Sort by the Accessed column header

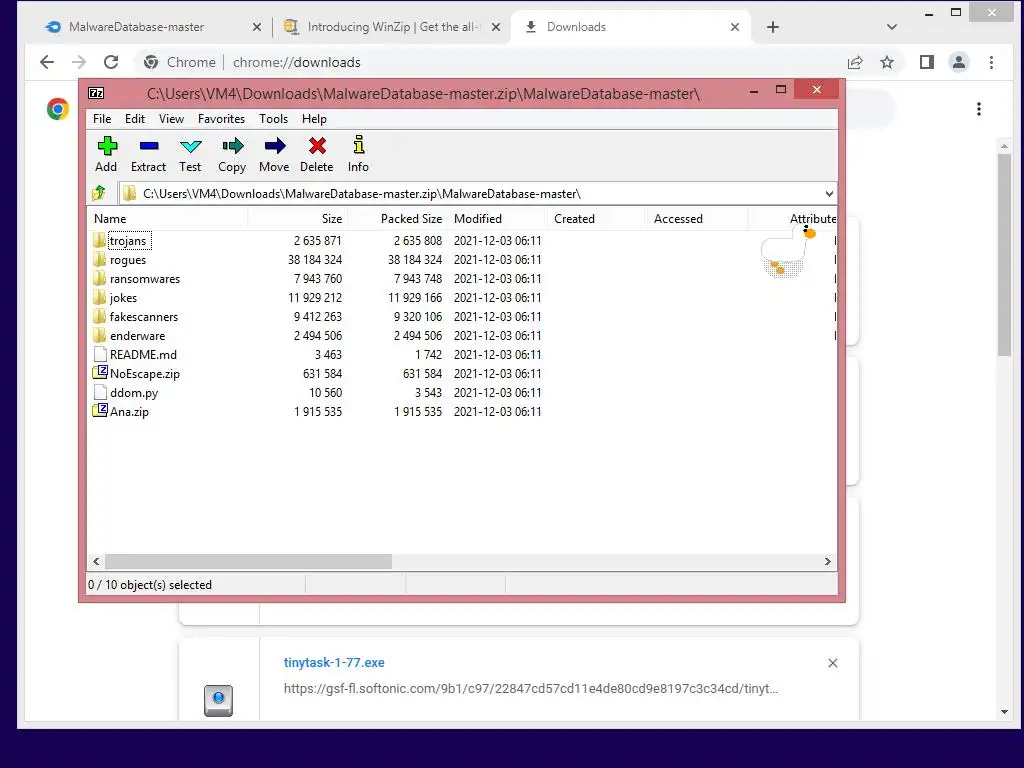tap(696, 219)
